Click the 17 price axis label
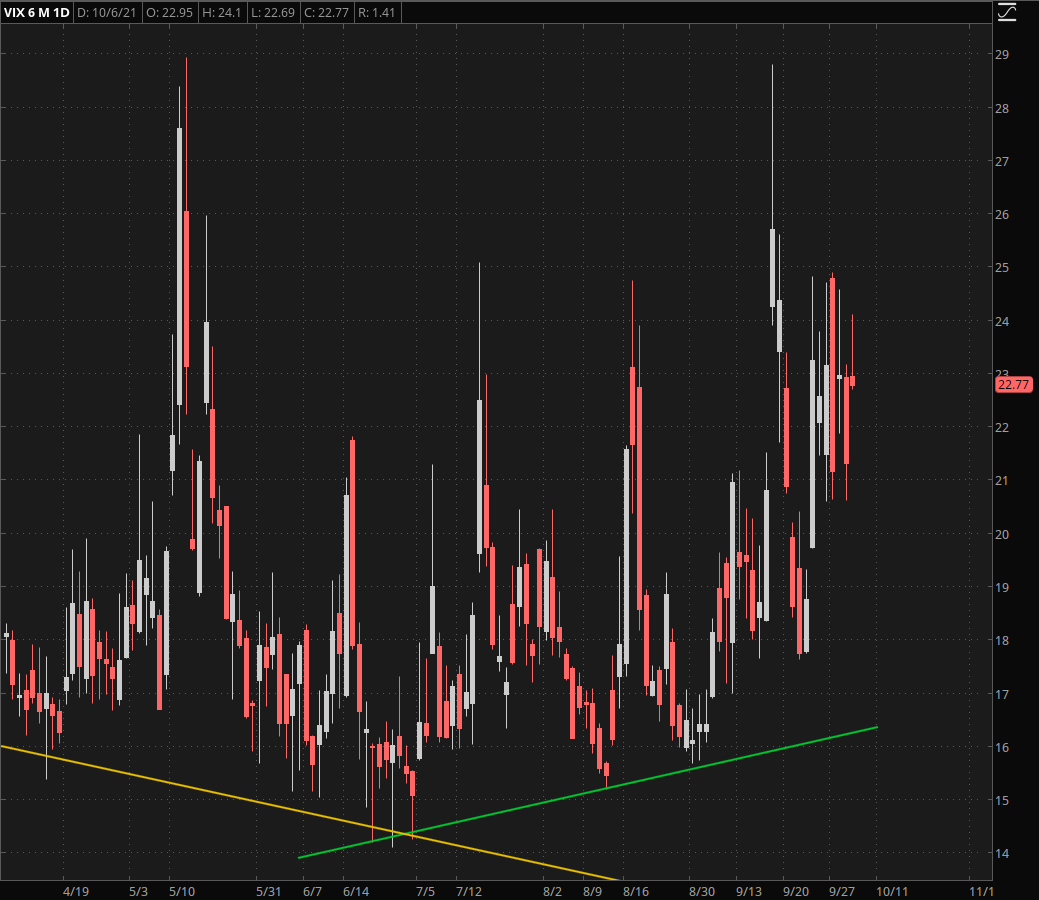This screenshot has height=900, width=1039. [x=1002, y=695]
